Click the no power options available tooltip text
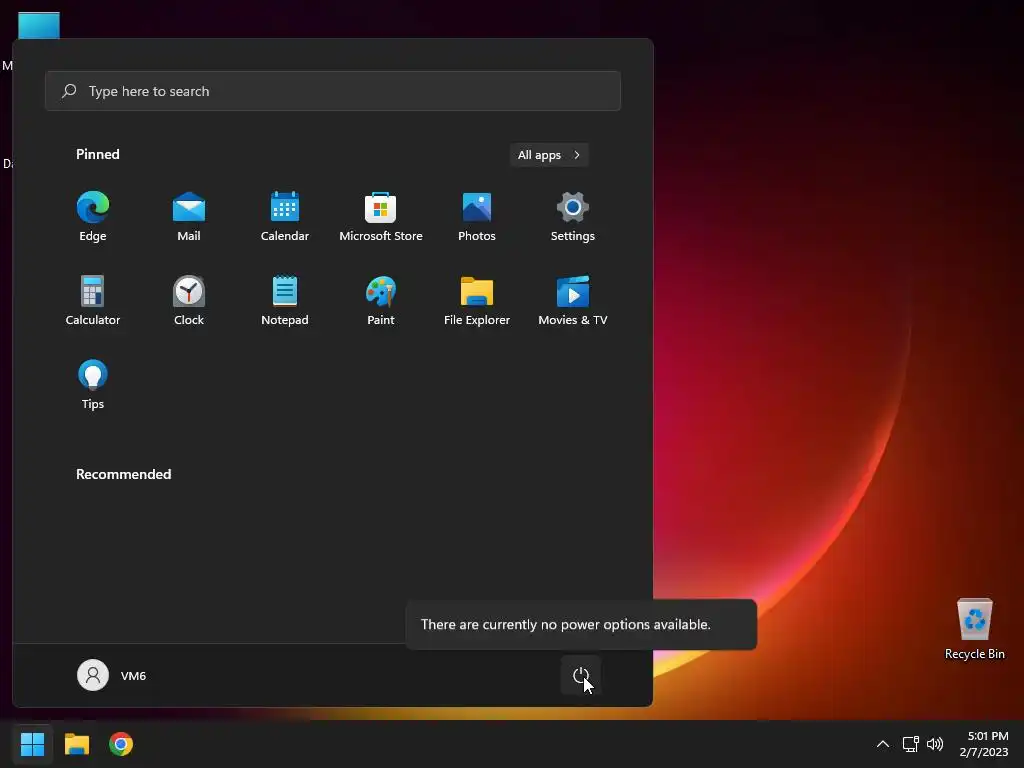 point(566,624)
